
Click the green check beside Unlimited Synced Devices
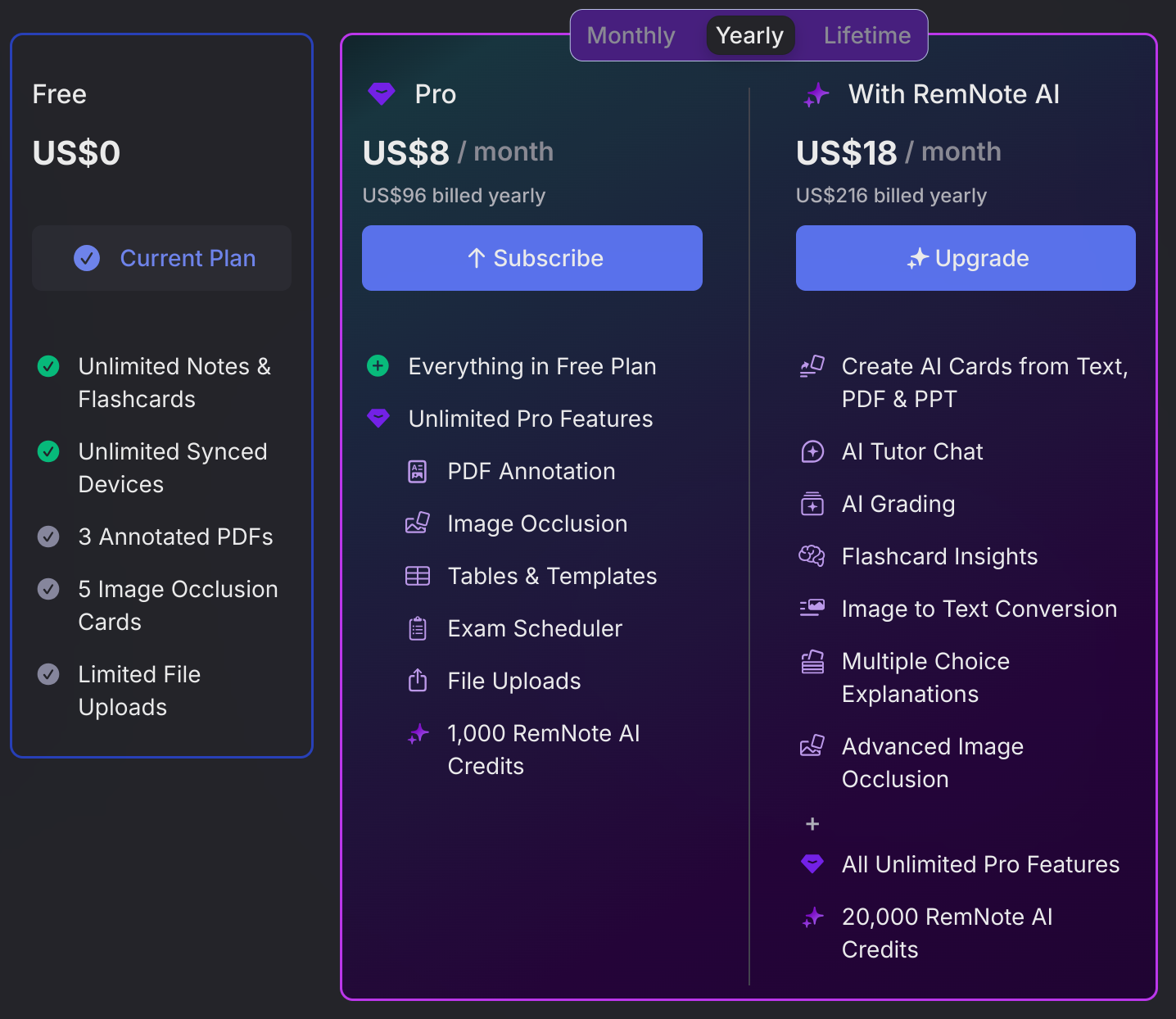(x=49, y=451)
